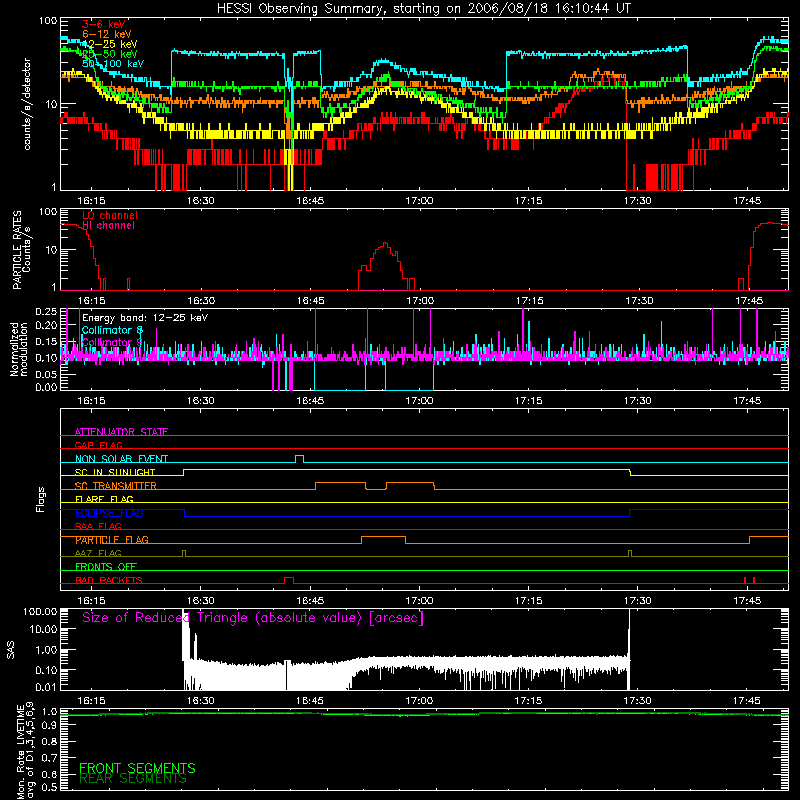Viewport: 800px width, 800px height.
Task: Click the BAD_PACKETS pulse near 16:42
Action: pyautogui.click(x=289, y=580)
